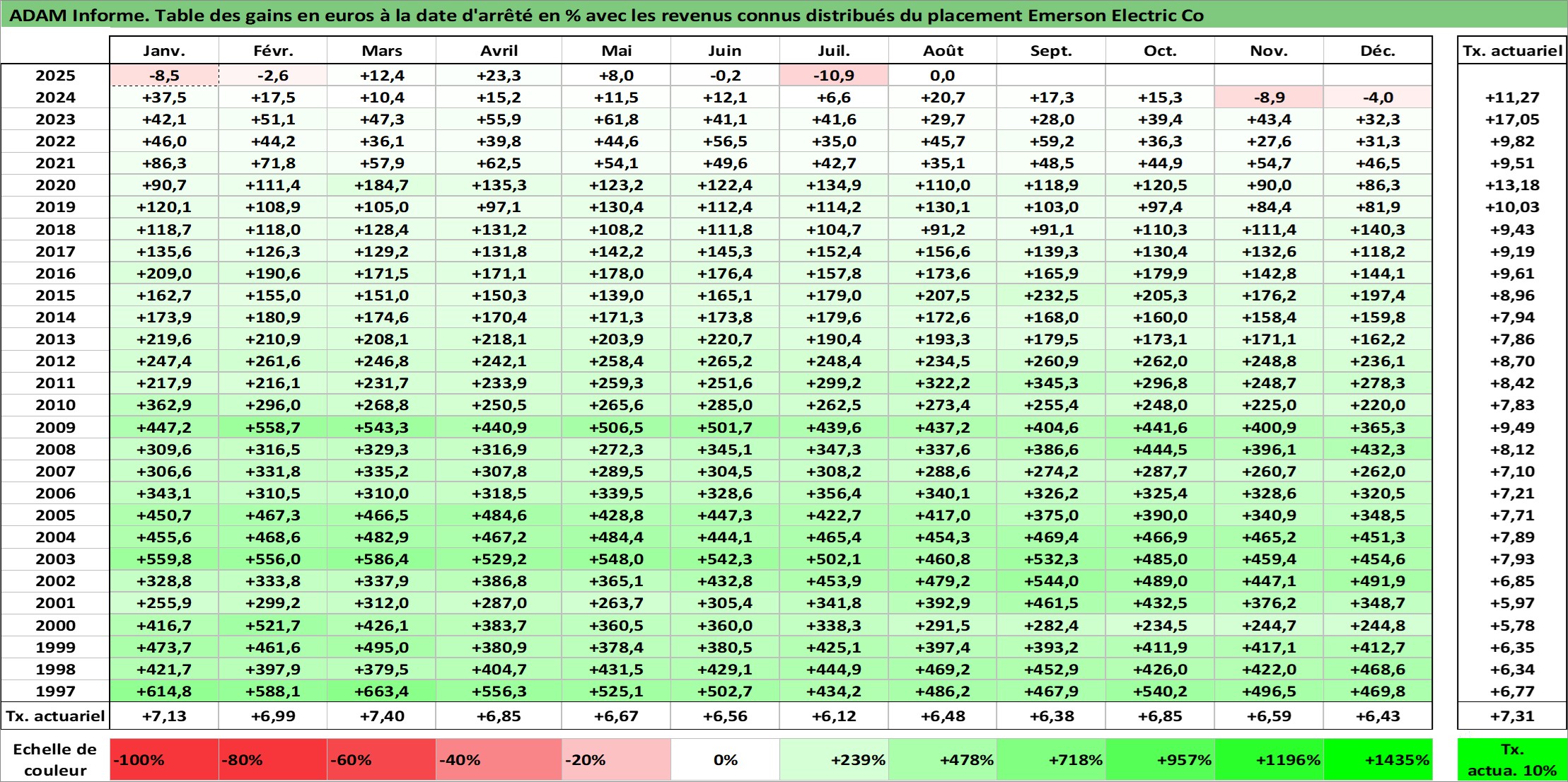Viewport: 1568px width, 782px height.
Task: Click cell +444,5 for October 2008
Action: coord(1160,449)
